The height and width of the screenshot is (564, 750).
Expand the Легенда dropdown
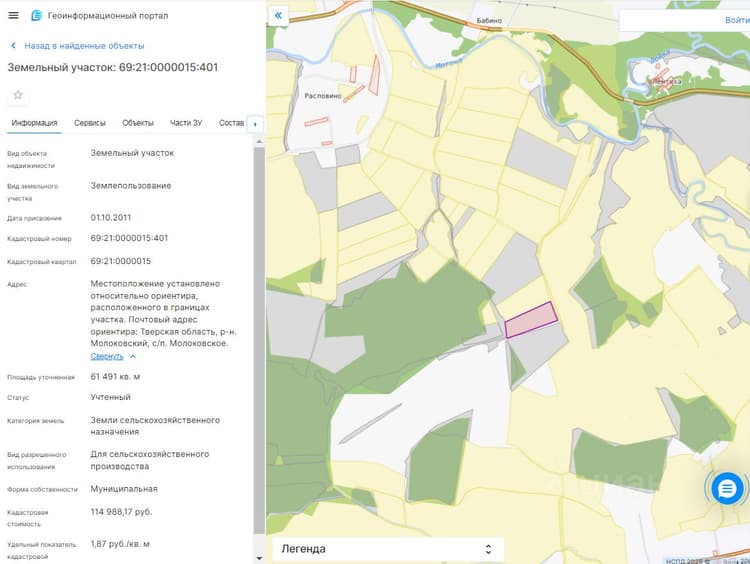click(x=388, y=549)
